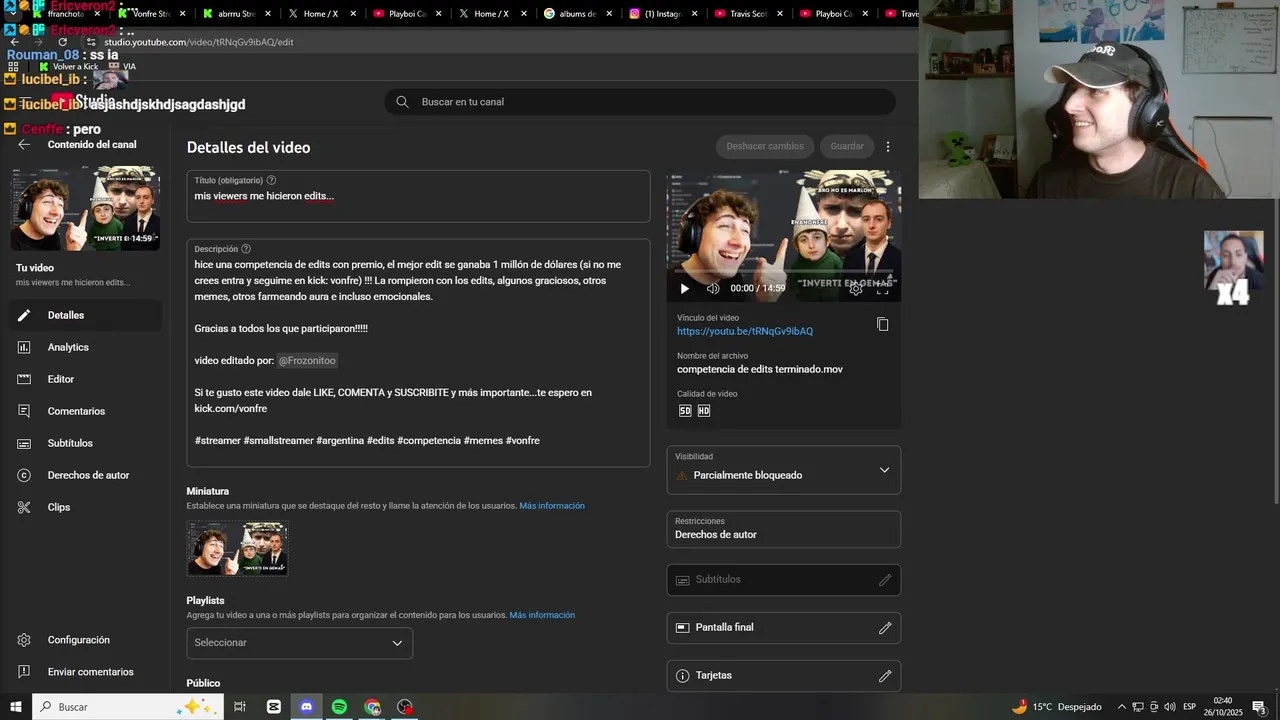
Task: Open Chrome from the taskbar
Action: [372, 707]
